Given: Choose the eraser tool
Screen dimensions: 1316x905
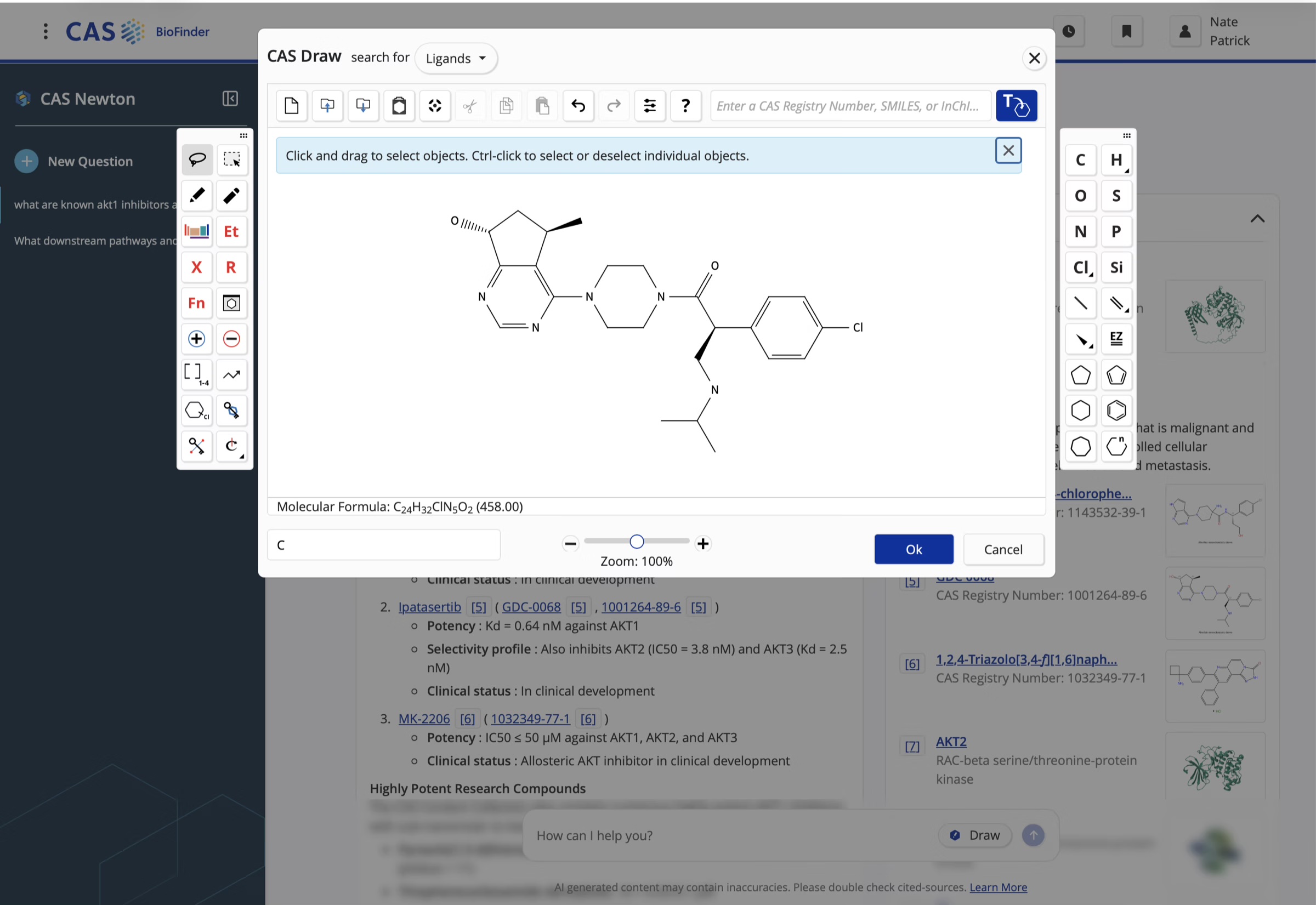Looking at the screenshot, I should (231, 195).
